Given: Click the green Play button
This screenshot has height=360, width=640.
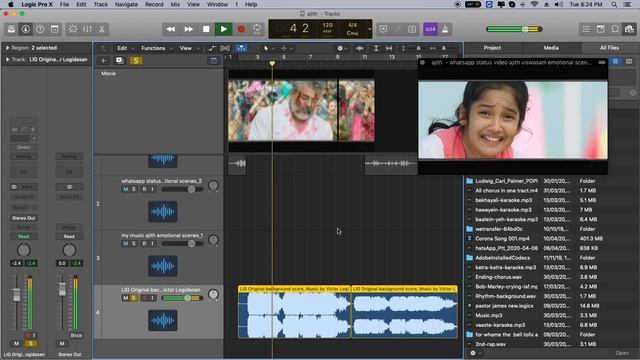Looking at the screenshot, I should (x=224, y=29).
